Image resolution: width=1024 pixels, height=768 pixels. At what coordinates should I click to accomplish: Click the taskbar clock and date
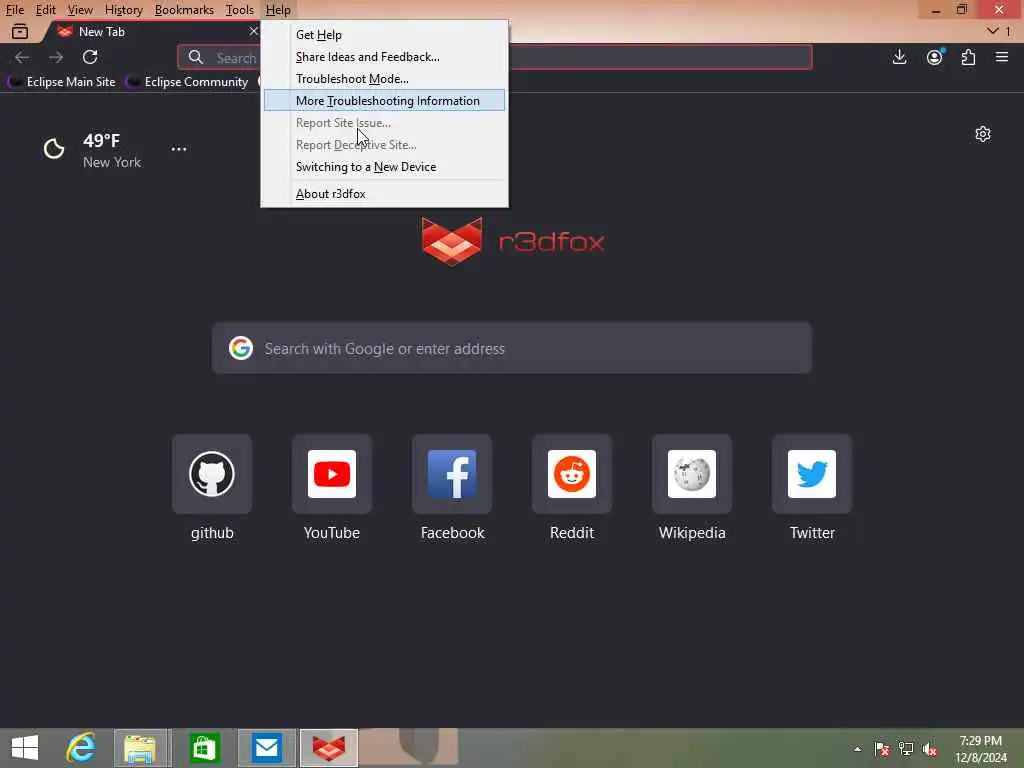pyautogui.click(x=981, y=749)
